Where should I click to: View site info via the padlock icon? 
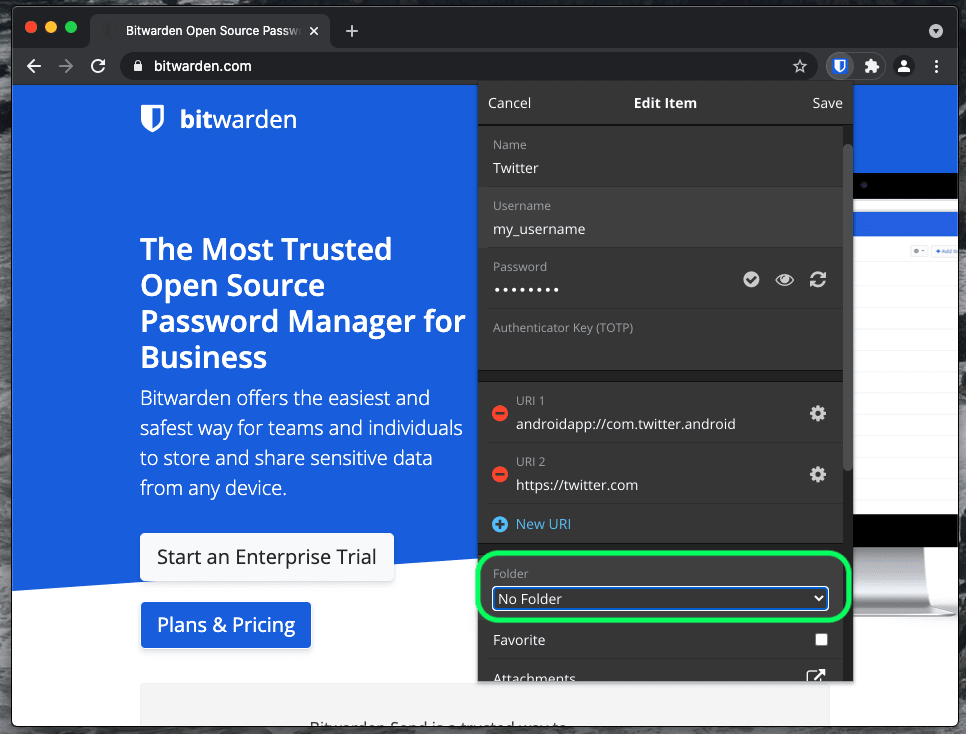(138, 66)
